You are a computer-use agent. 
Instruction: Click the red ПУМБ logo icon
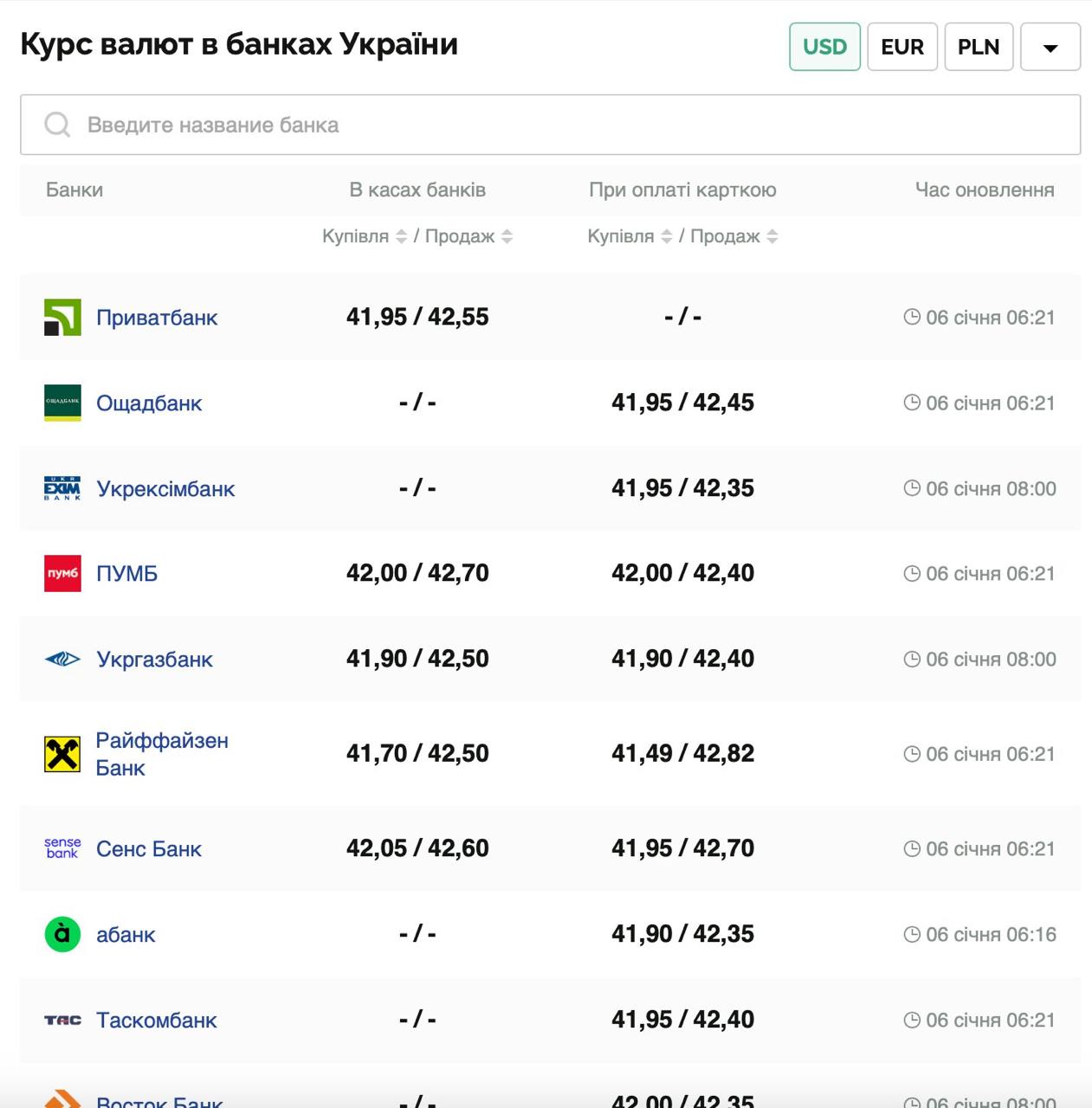click(x=62, y=573)
